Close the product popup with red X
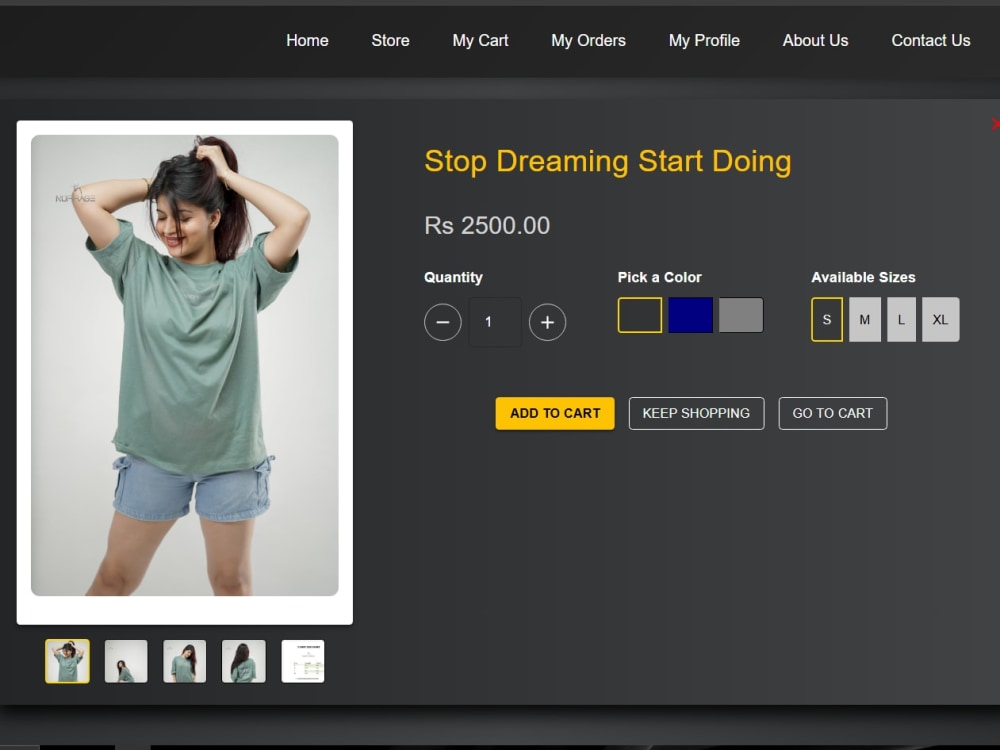This screenshot has height=750, width=1000. tap(995, 124)
